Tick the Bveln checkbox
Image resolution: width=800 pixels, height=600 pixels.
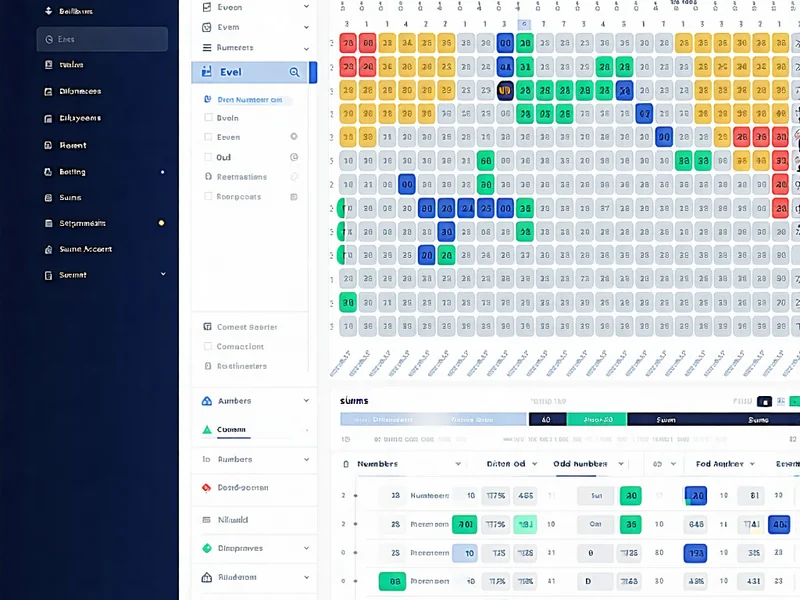207,118
